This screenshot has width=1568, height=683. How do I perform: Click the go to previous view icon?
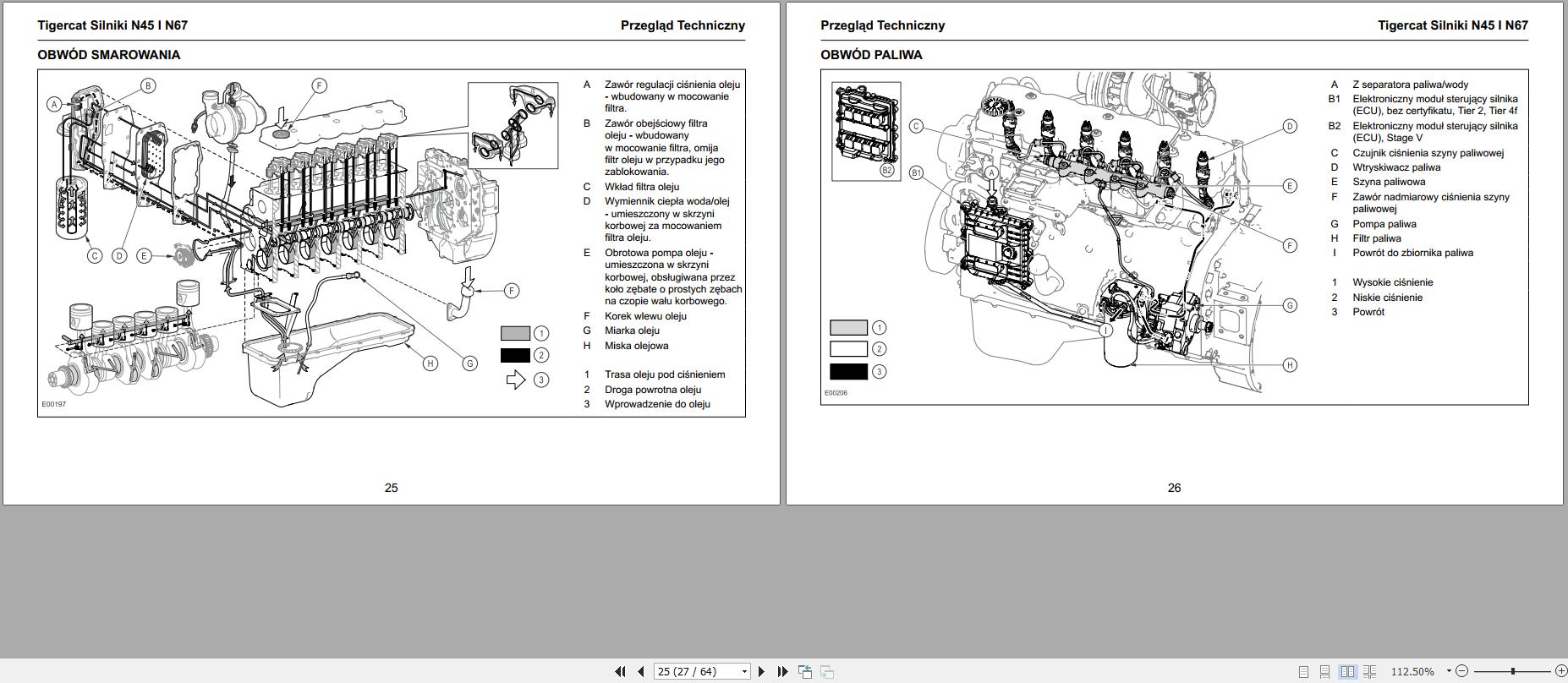805,671
